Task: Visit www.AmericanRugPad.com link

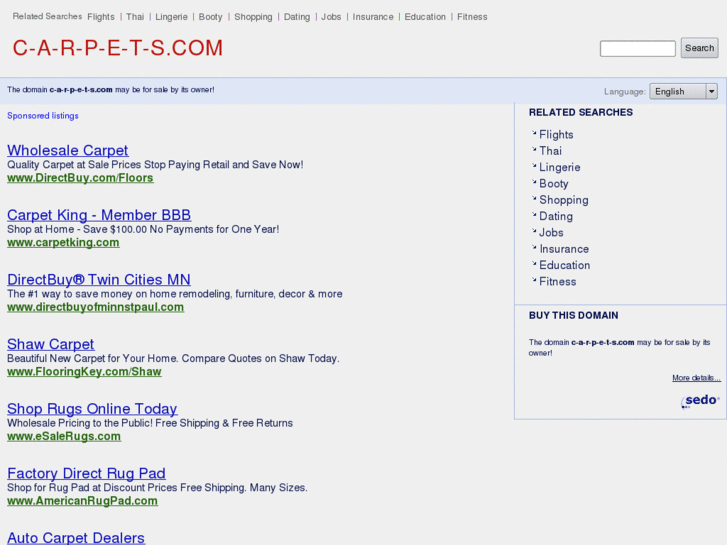Action: [x=83, y=501]
